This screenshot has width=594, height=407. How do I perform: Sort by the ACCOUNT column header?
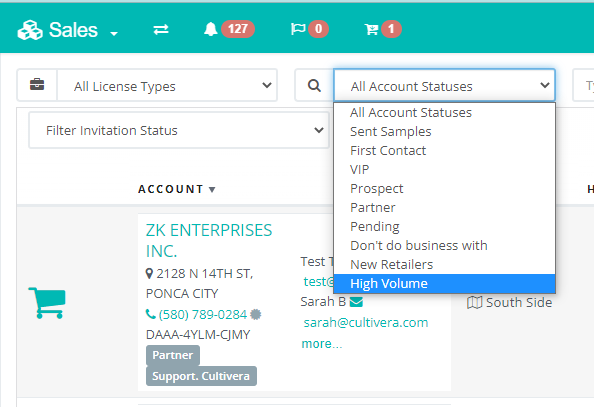coord(177,189)
